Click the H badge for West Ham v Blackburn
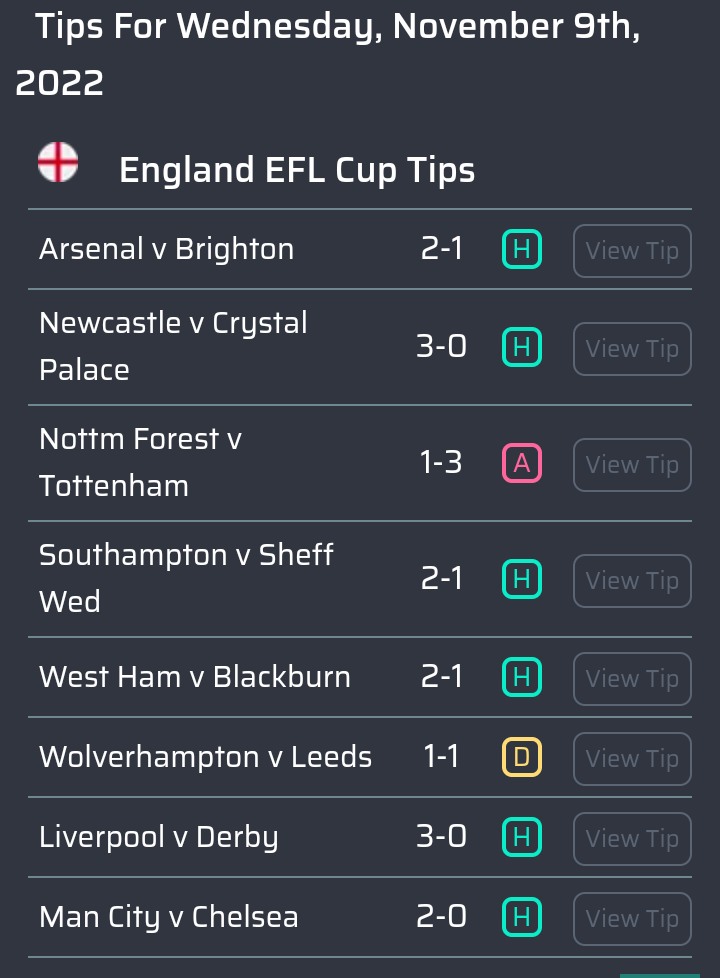720x978 pixels. tap(522, 677)
